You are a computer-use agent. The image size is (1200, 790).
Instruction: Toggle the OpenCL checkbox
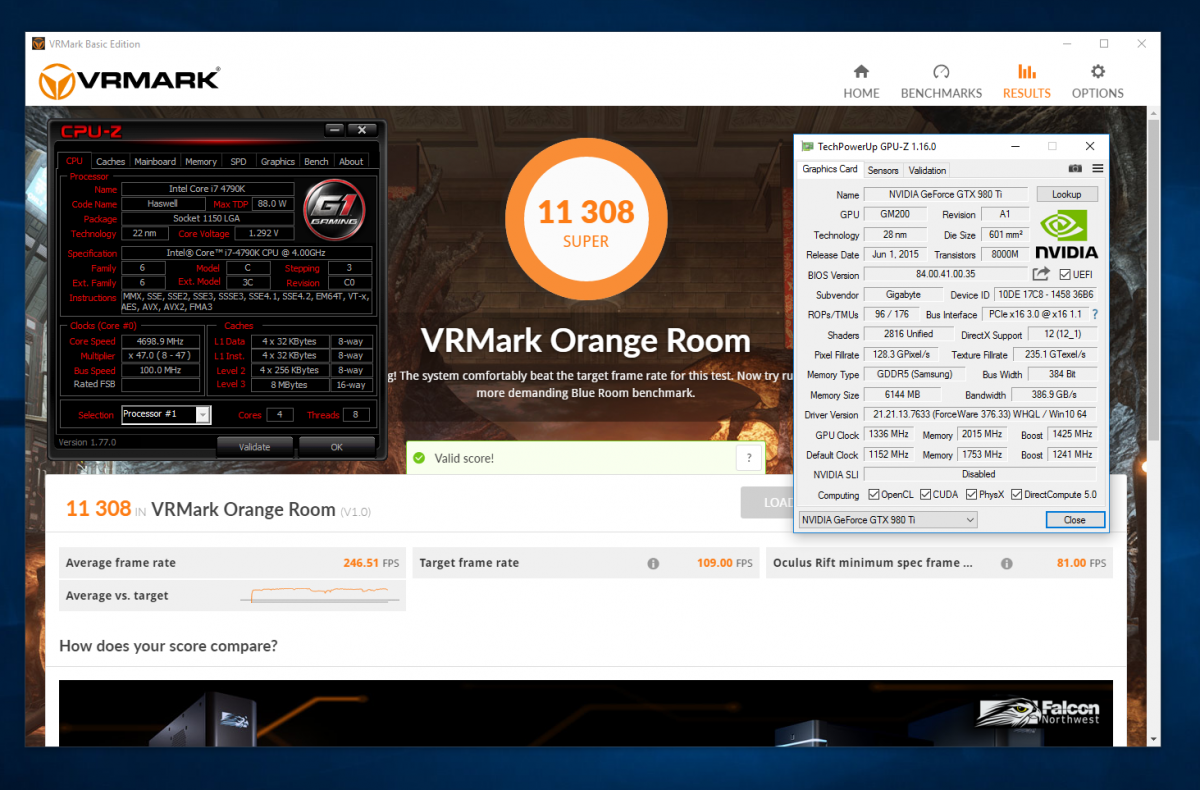874,494
